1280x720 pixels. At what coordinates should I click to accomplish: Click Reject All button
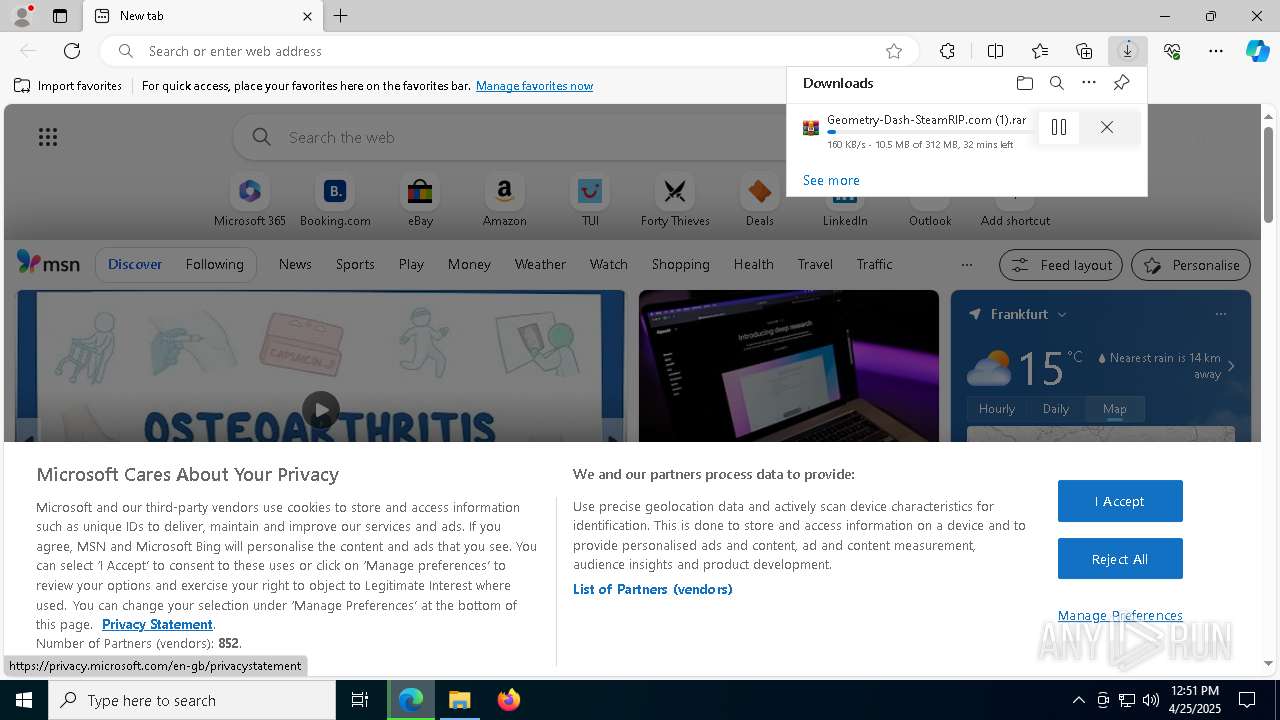pos(1120,559)
